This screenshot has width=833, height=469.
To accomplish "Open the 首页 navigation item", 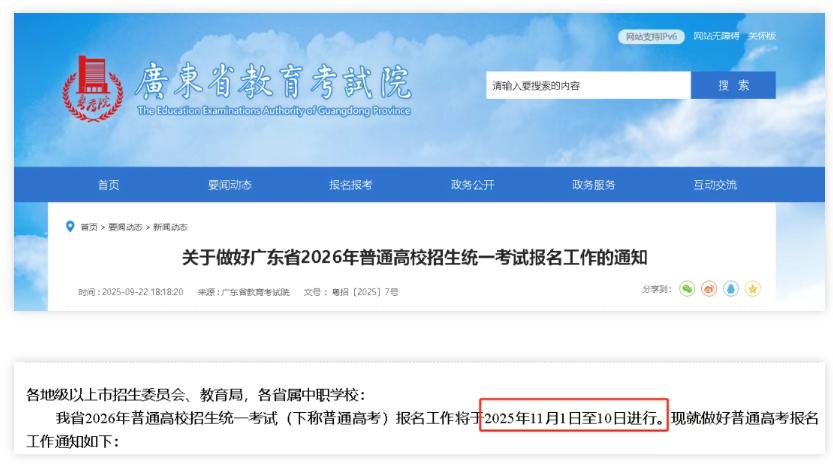I will coord(108,185).
